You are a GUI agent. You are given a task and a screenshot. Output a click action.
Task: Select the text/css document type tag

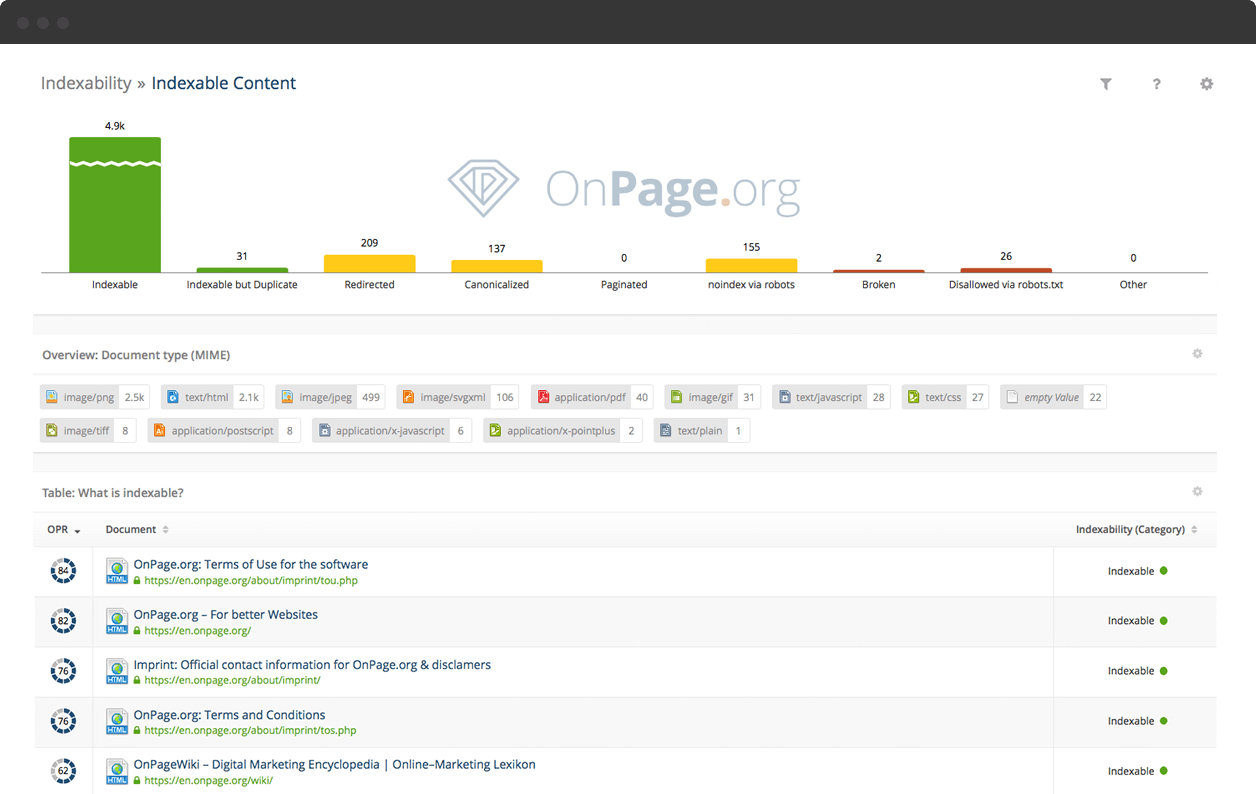pos(946,397)
